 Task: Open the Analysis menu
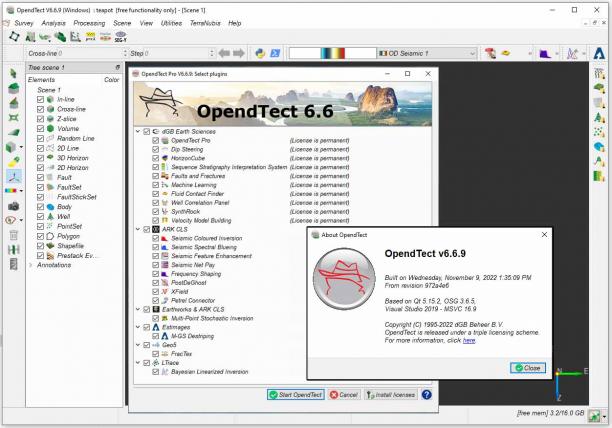click(x=53, y=23)
